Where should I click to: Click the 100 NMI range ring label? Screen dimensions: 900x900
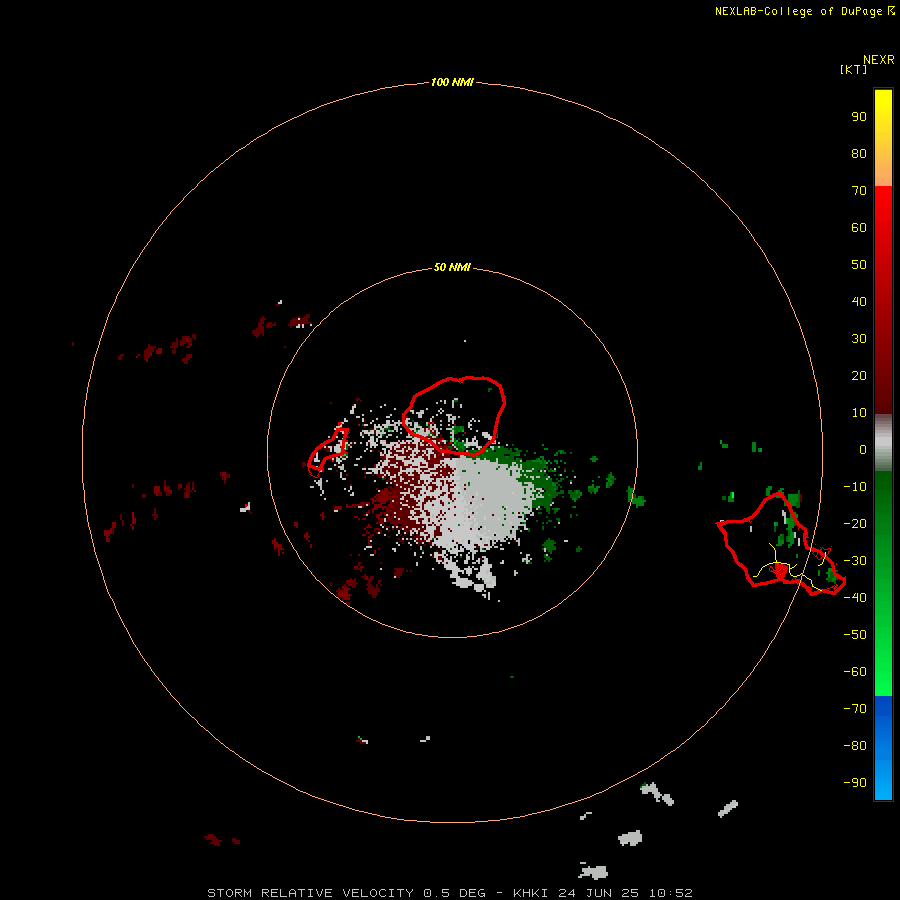point(452,82)
